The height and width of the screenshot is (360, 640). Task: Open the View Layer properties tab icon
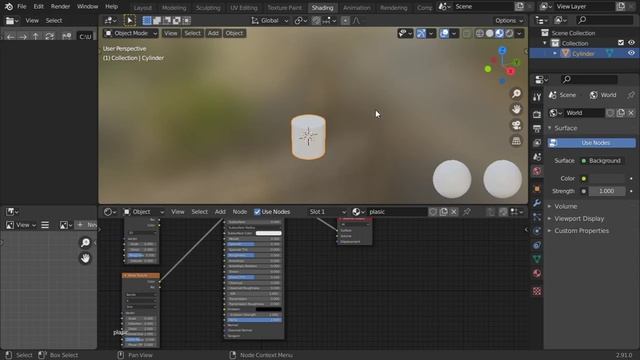tap(537, 142)
